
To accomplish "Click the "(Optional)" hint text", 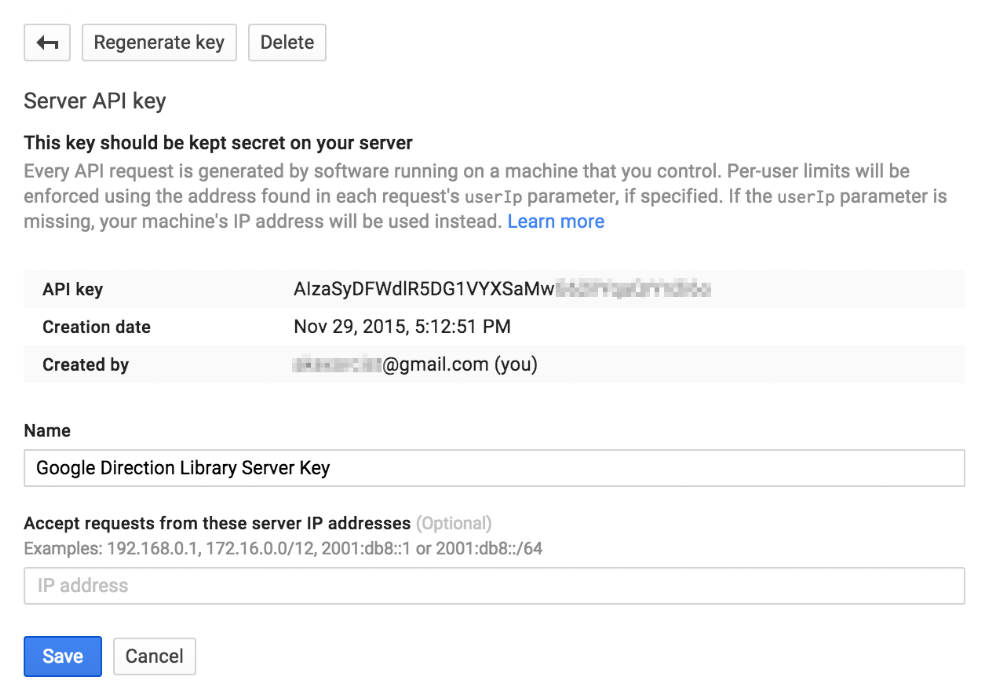I will tap(454, 523).
